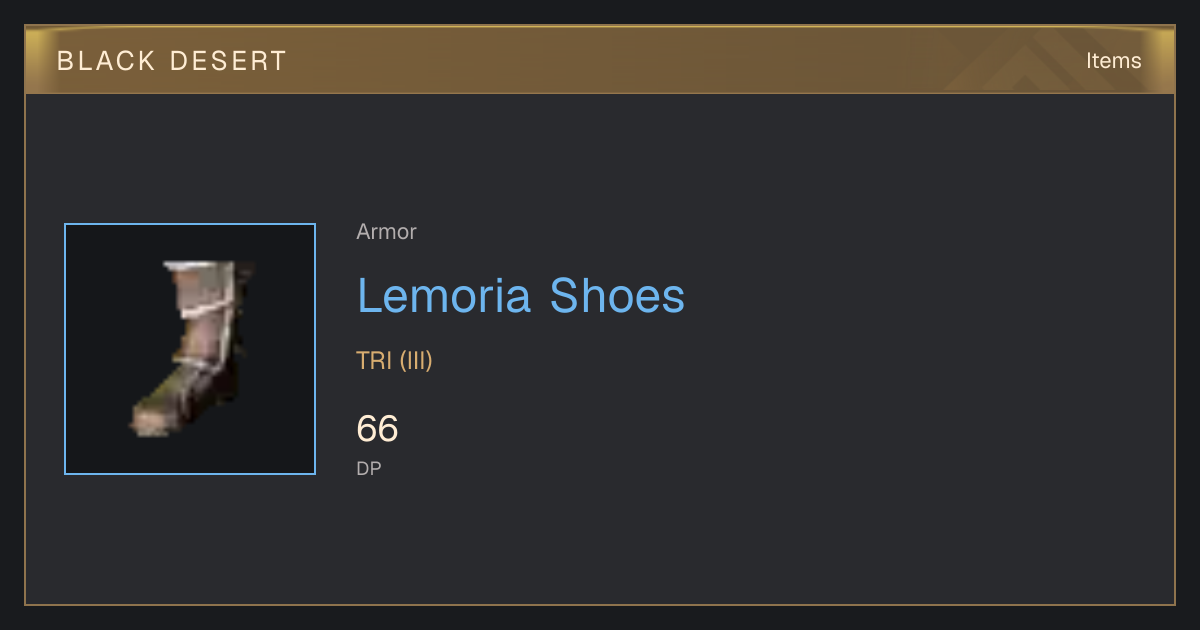Click the boot's toe in the thumbnail
1200x630 pixels.
click(x=150, y=422)
